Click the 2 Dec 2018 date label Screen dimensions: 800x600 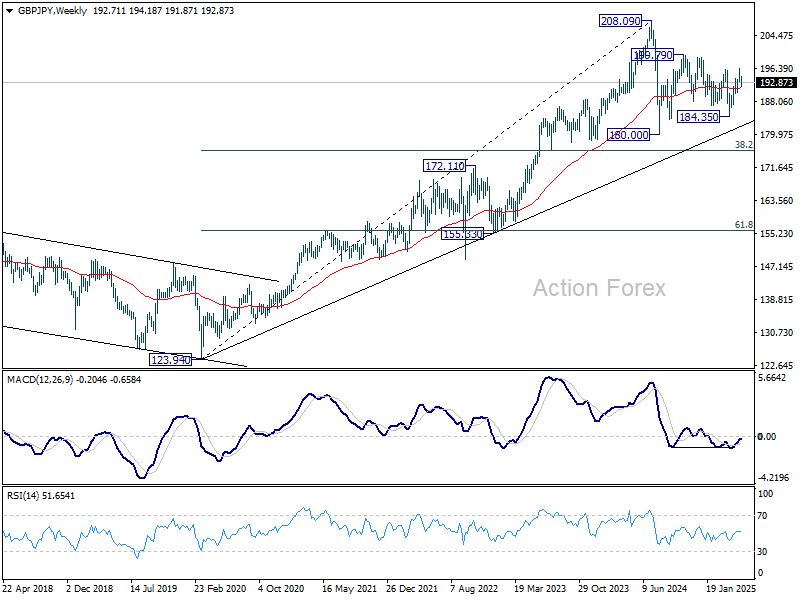coord(90,589)
